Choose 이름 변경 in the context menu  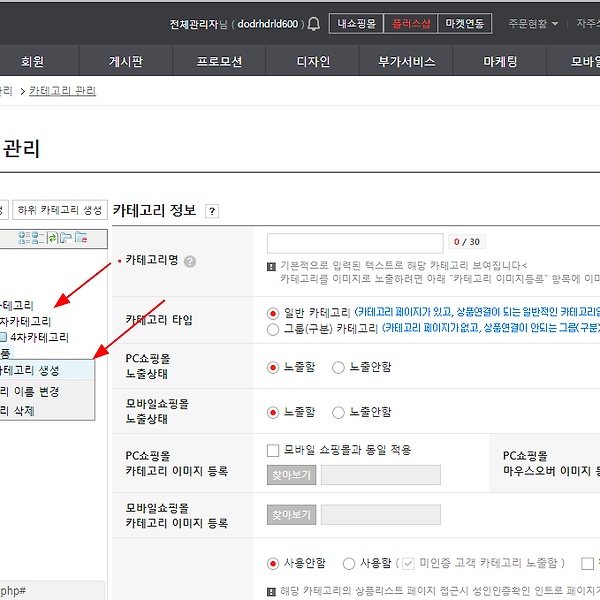[36, 391]
